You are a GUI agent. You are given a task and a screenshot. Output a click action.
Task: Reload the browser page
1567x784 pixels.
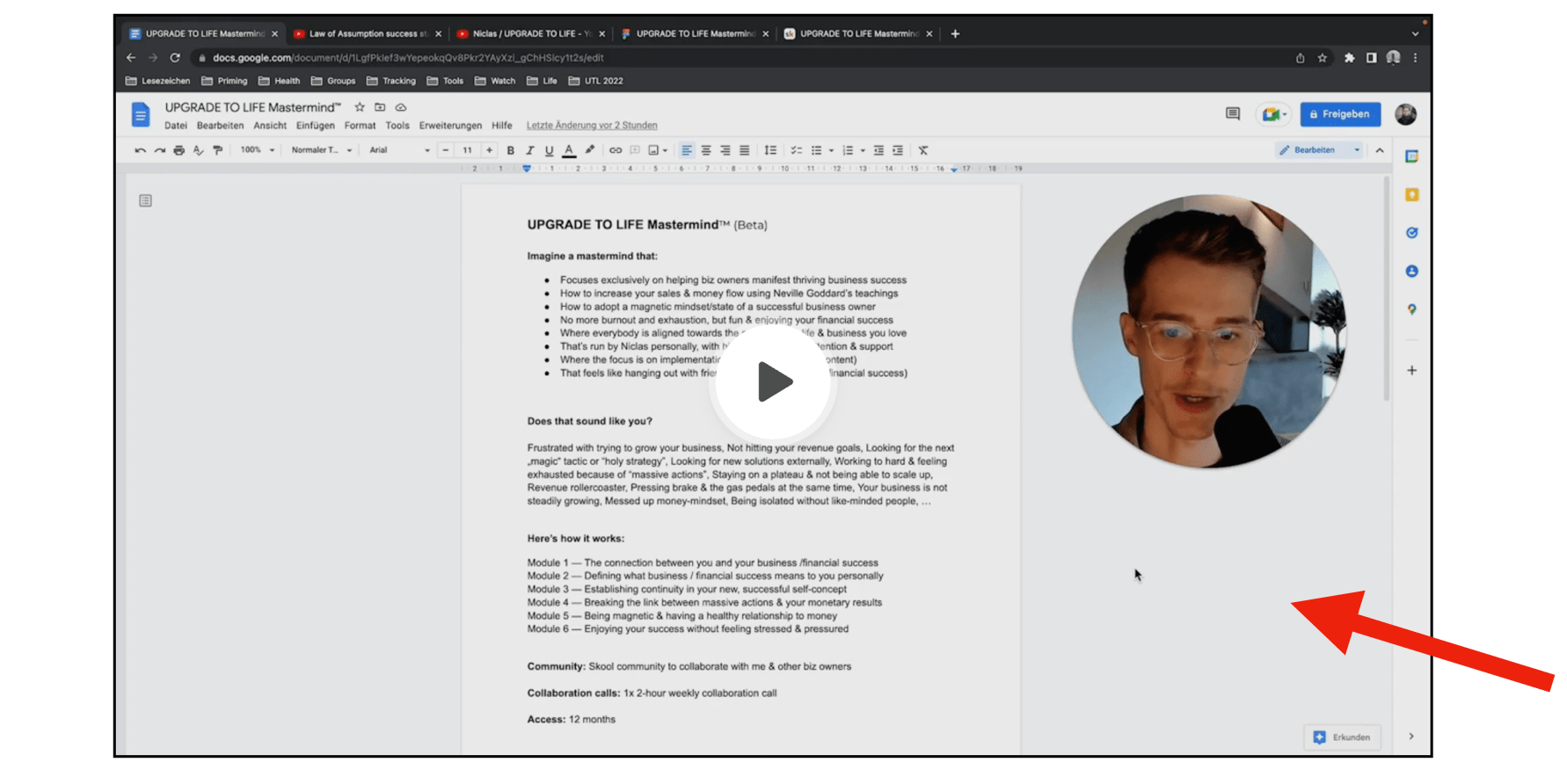click(x=175, y=58)
